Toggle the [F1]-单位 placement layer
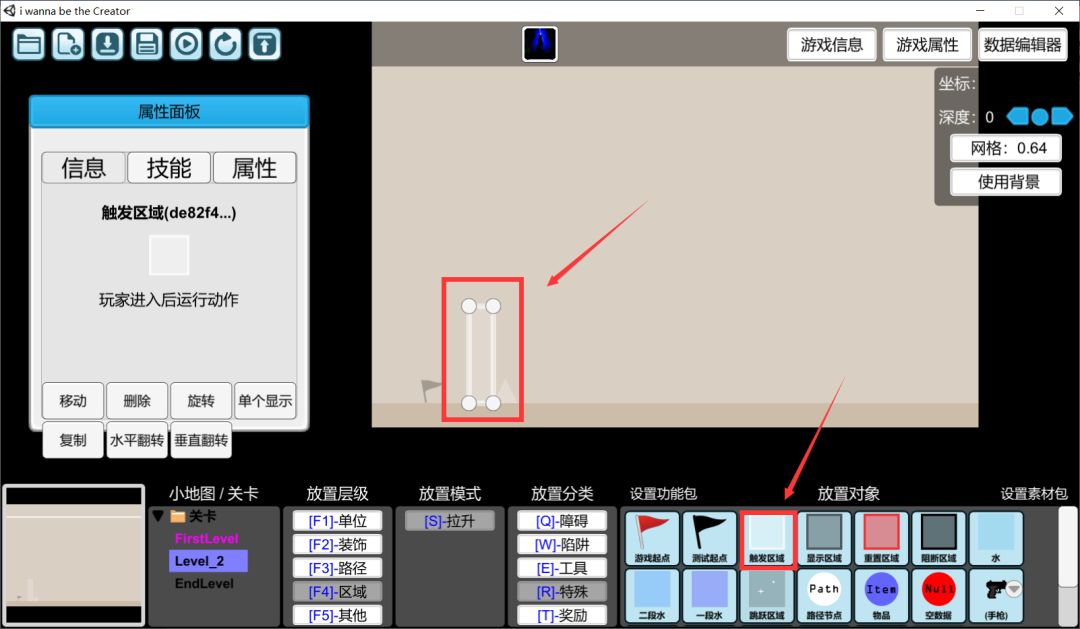Viewport: 1080px width, 629px height. tap(337, 521)
